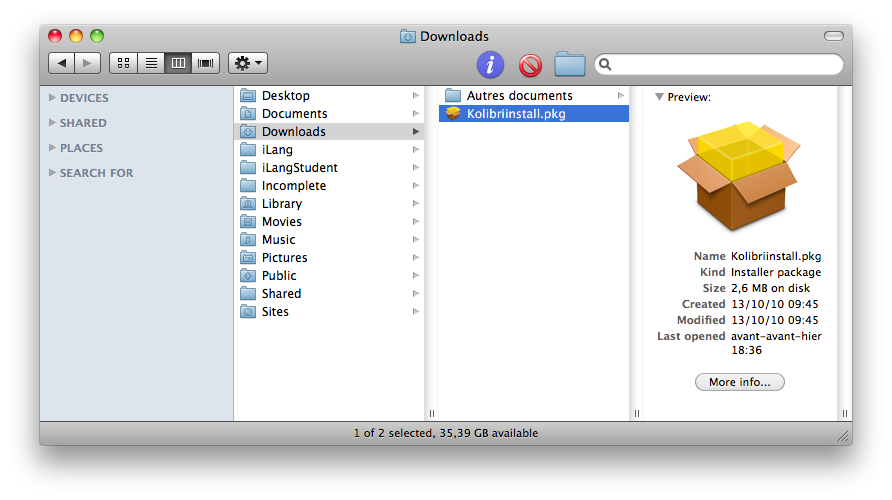Viewport: 892px width, 500px height.
Task: Select the Movies folder
Action: pos(329,222)
